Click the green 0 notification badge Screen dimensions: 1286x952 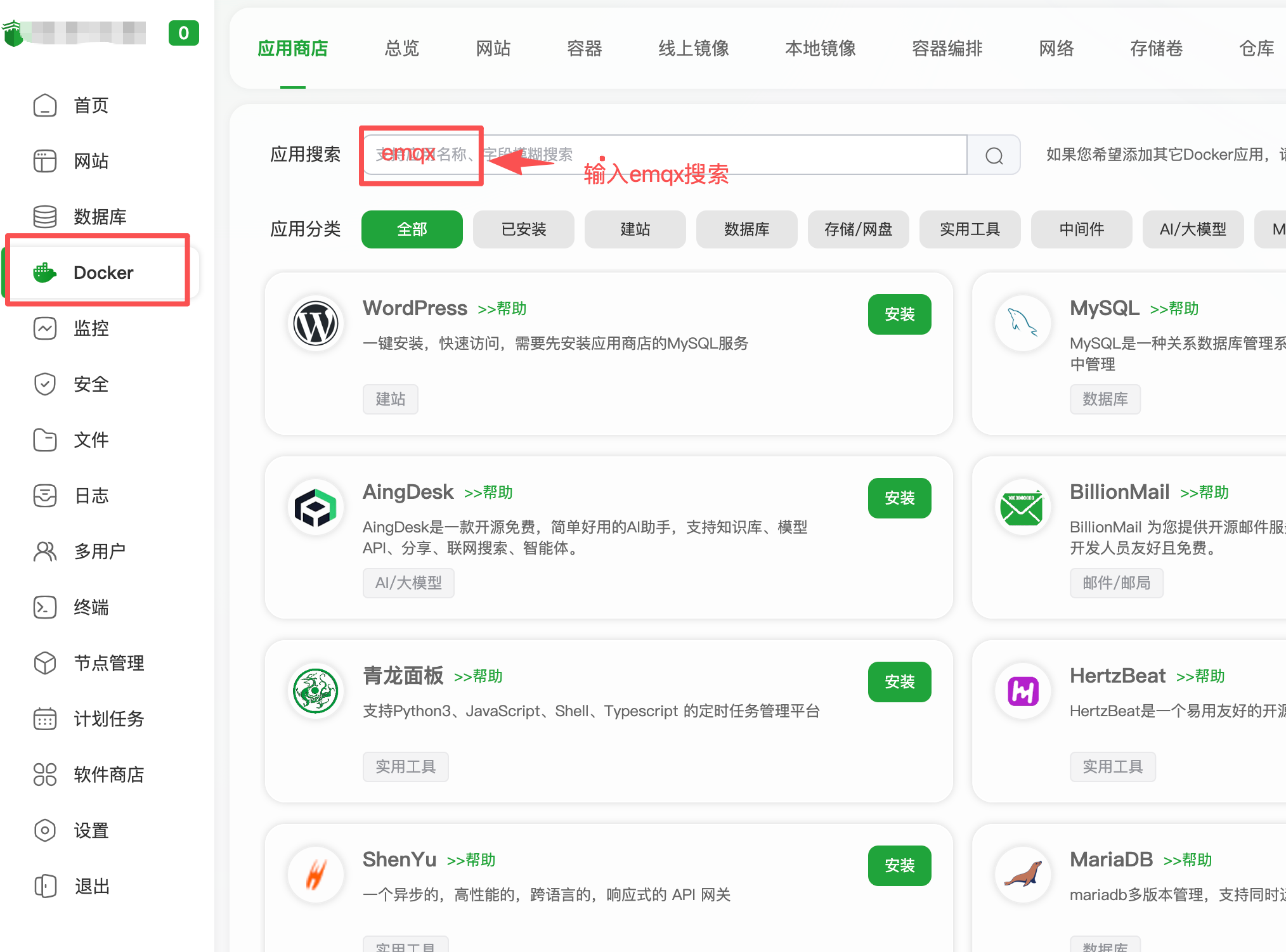tap(183, 33)
